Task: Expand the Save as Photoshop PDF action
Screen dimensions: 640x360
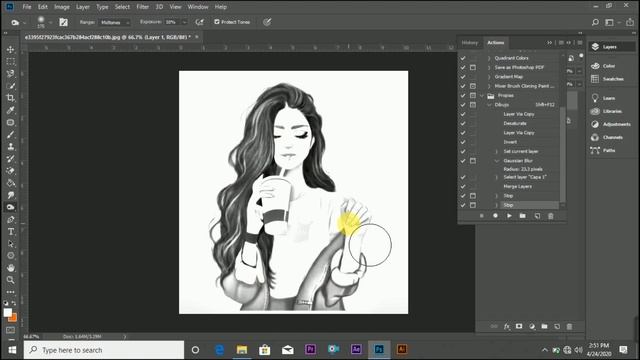Action: tap(489, 67)
